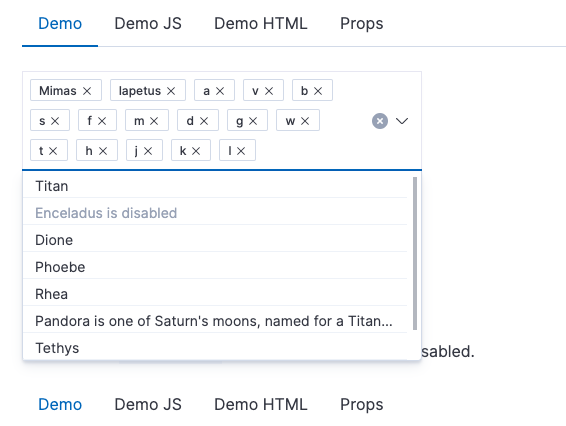This screenshot has height=426, width=566.
Task: Choose Dione in the options dropdown
Action: tap(215, 240)
